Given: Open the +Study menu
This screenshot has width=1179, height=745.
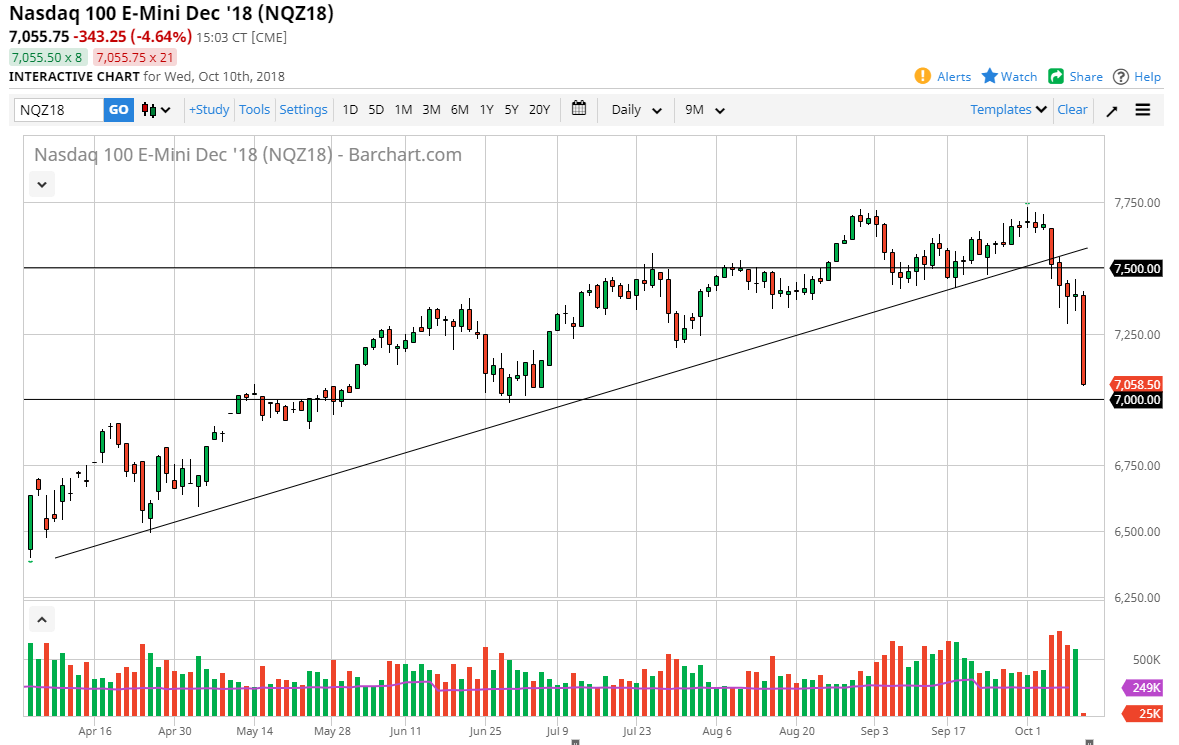Looking at the screenshot, I should click(x=208, y=110).
